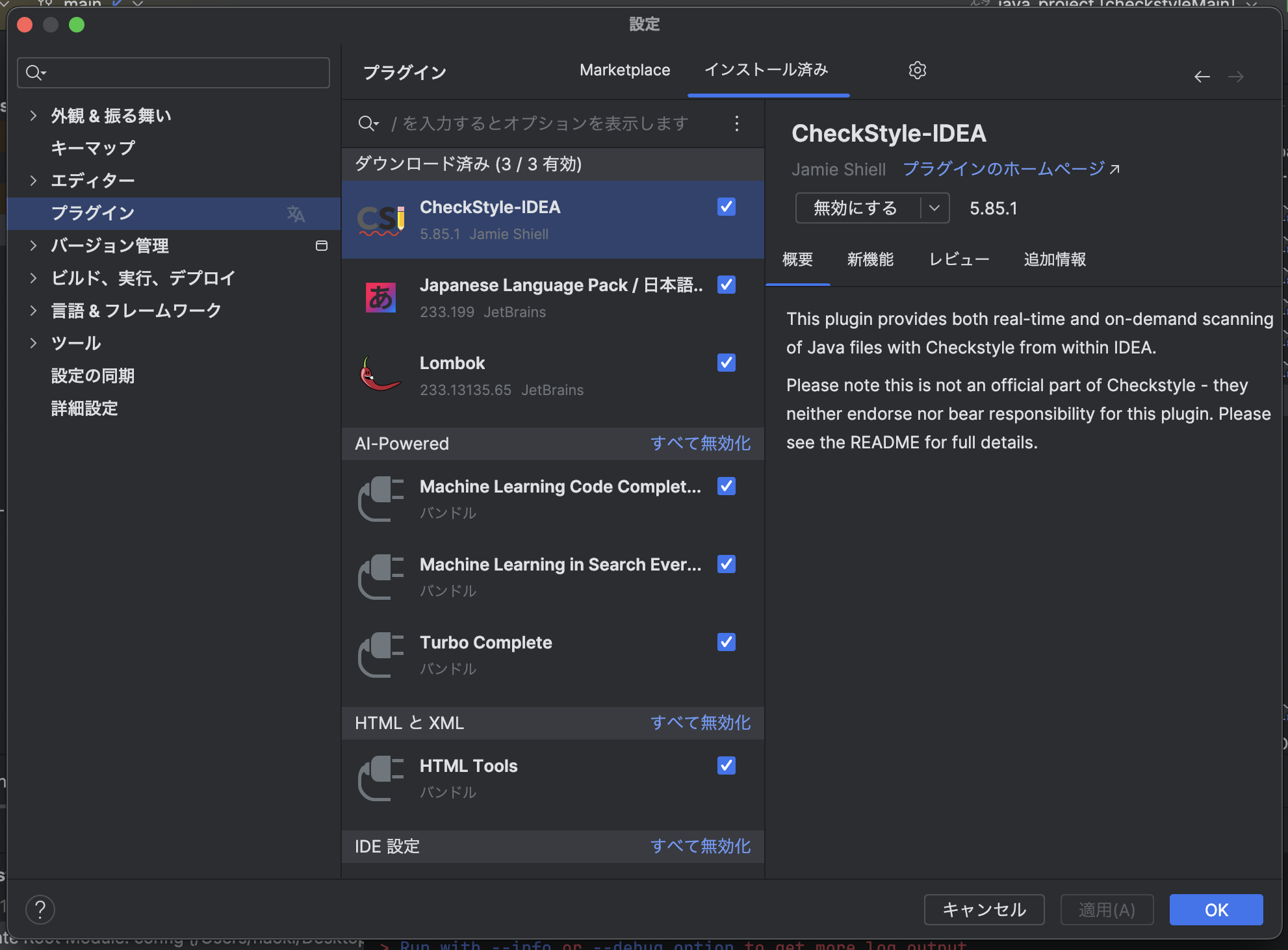The image size is (1288, 950).
Task: Expand the エディター settings tree
Action: [x=34, y=180]
